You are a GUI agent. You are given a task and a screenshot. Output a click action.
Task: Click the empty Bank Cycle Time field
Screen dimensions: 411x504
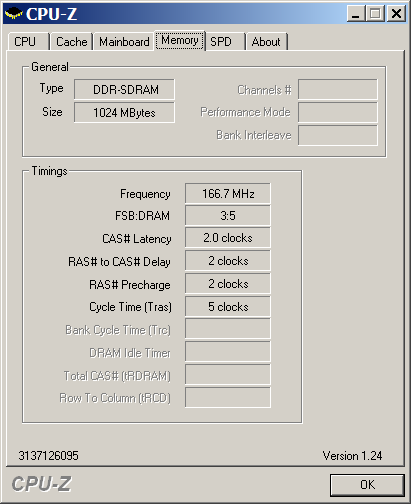(x=228, y=329)
